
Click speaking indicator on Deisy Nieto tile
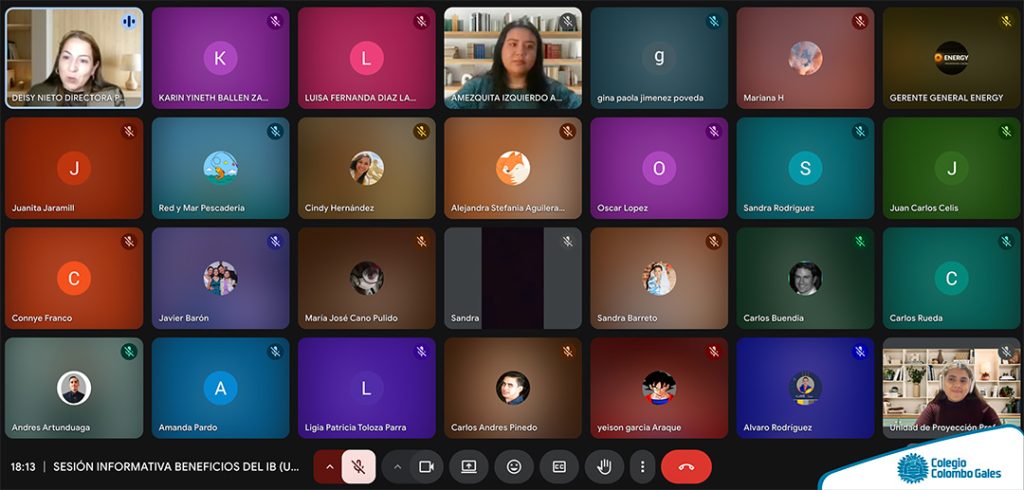129,22
